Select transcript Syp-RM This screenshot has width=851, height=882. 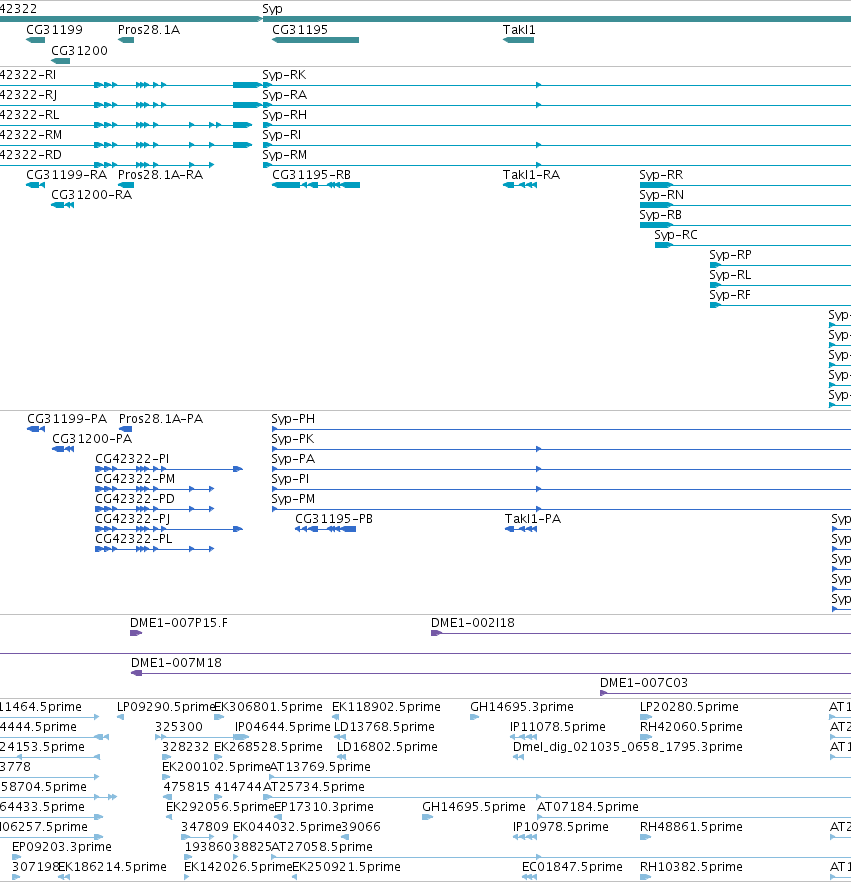point(285,155)
